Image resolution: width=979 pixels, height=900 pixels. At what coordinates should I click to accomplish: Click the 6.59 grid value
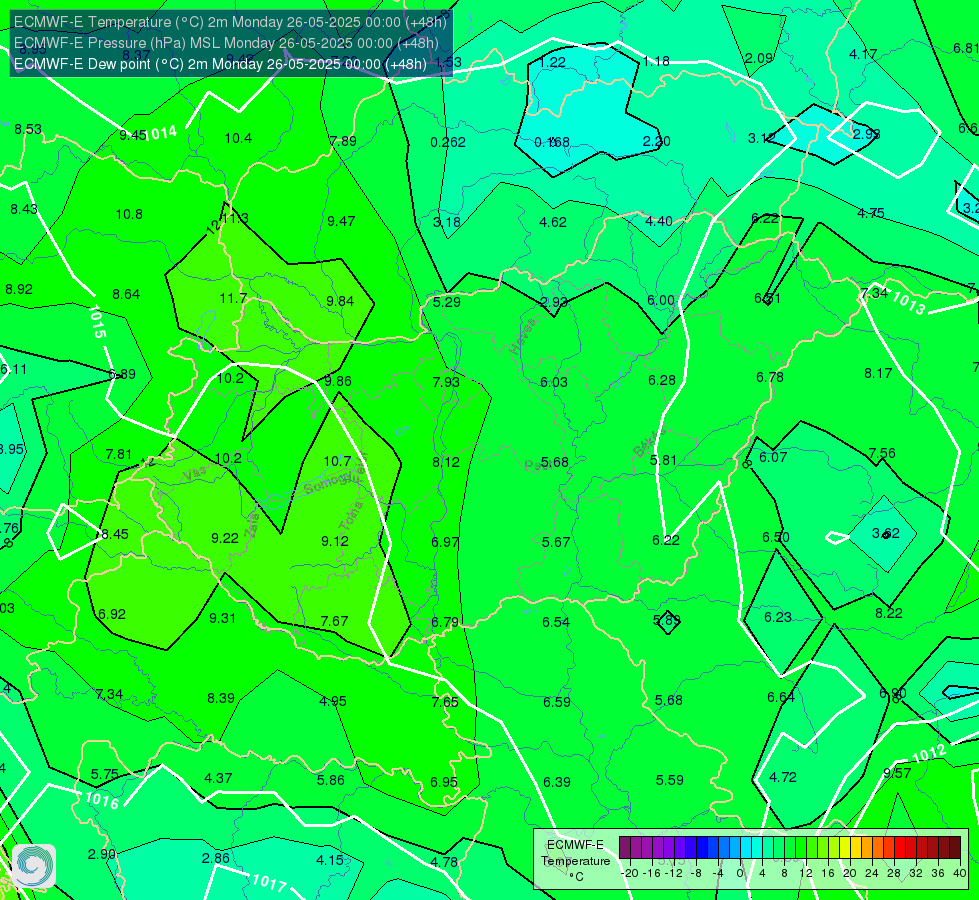tap(556, 702)
